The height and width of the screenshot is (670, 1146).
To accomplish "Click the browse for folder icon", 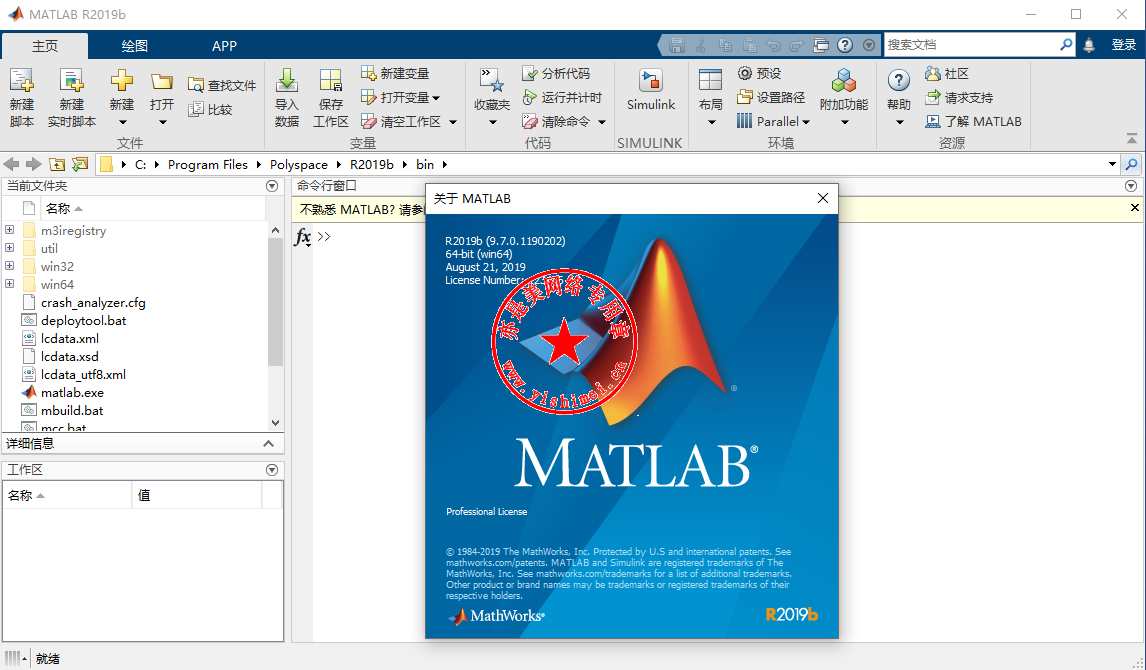I will click(80, 164).
